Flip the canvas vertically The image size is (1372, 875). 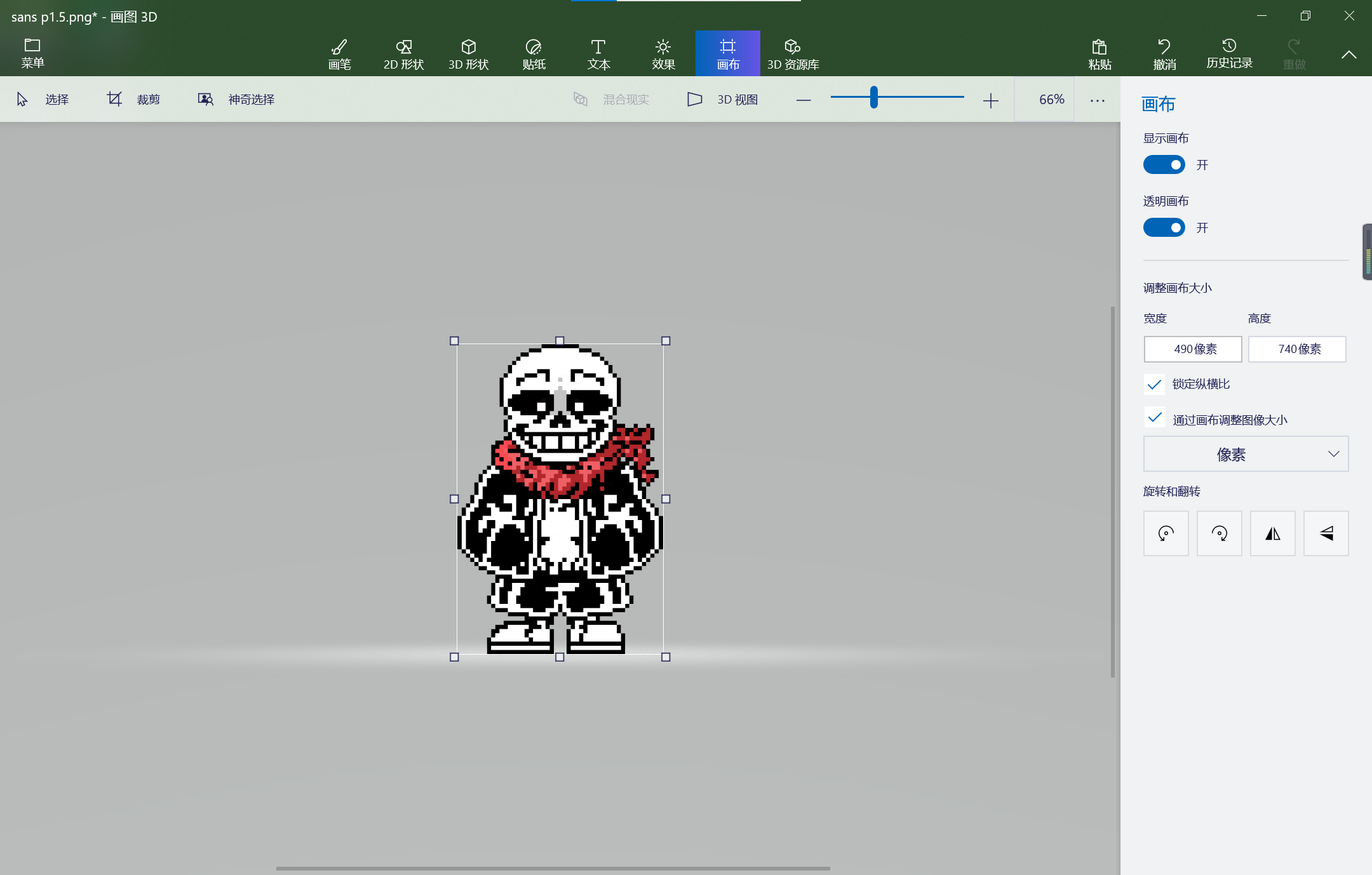pos(1326,533)
